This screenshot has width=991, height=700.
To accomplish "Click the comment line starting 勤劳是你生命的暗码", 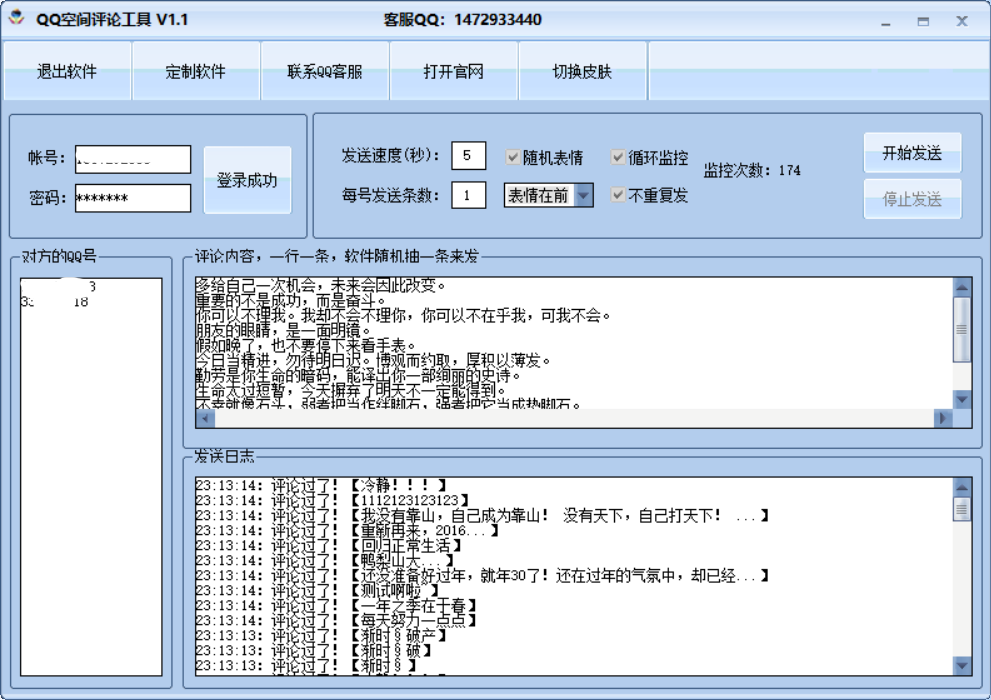I will pos(358,376).
